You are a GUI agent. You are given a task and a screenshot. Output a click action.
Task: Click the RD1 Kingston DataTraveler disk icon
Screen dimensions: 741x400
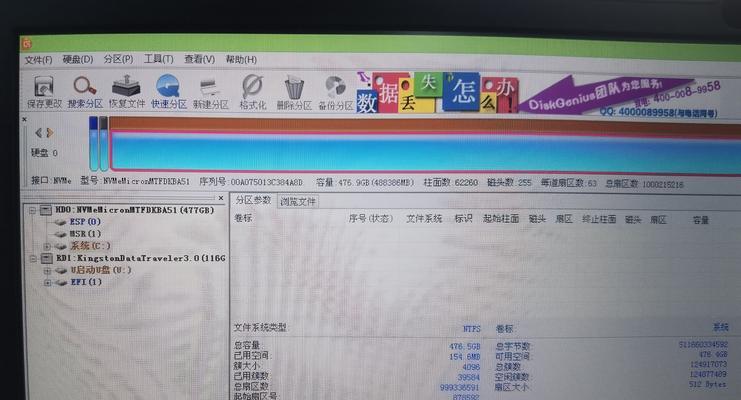click(x=47, y=258)
